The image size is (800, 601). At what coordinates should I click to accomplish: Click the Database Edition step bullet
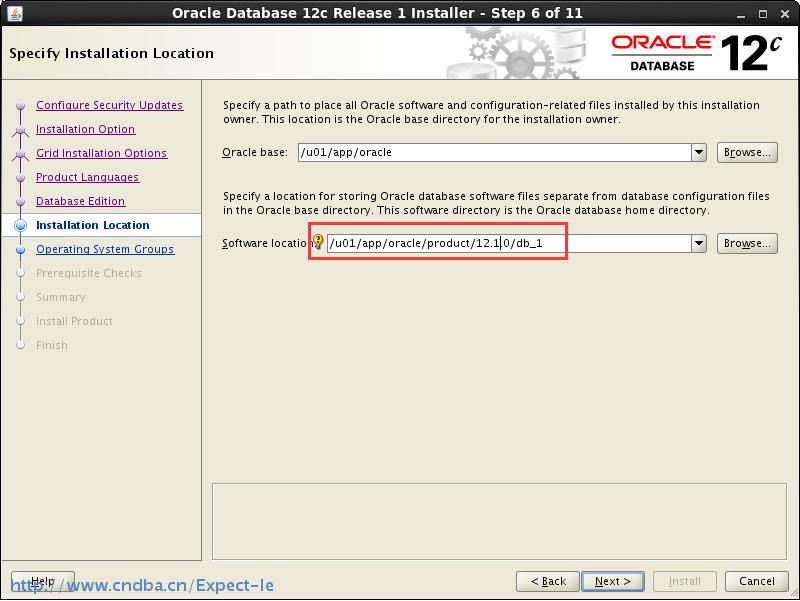(20, 202)
